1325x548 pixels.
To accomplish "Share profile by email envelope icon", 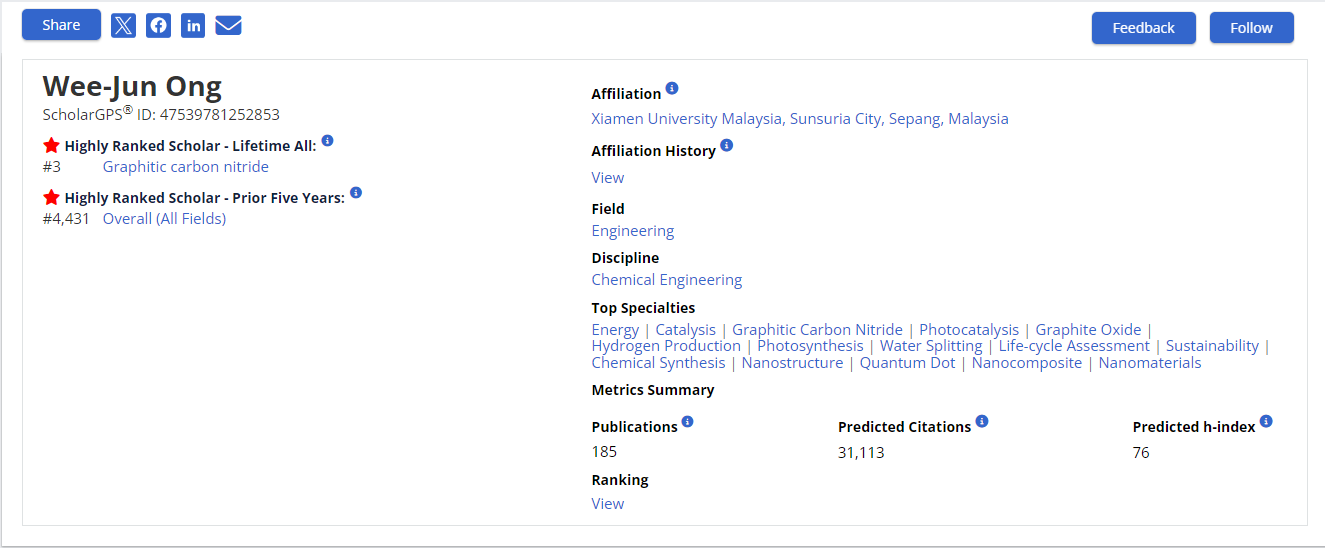I will point(228,26).
